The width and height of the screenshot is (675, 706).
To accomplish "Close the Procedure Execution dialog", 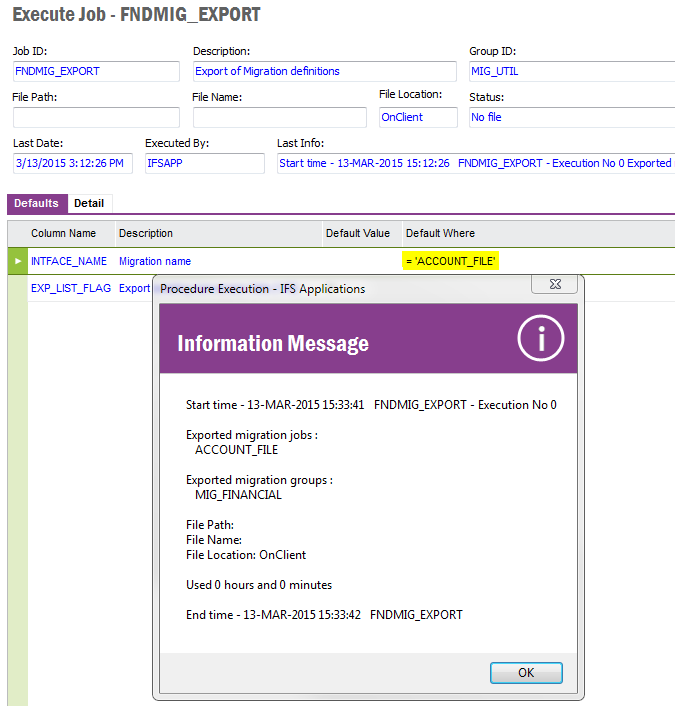I will [x=555, y=284].
